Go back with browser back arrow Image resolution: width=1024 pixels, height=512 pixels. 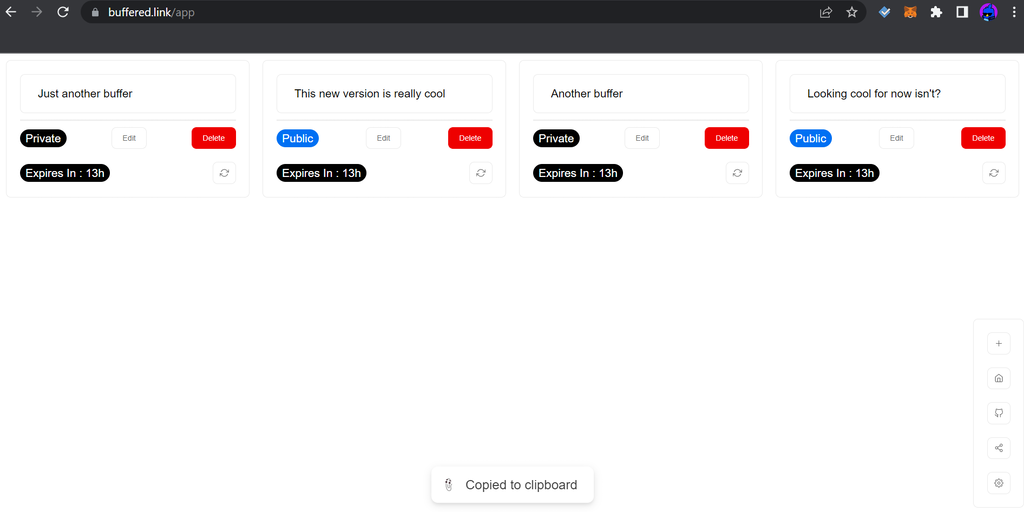(x=11, y=12)
